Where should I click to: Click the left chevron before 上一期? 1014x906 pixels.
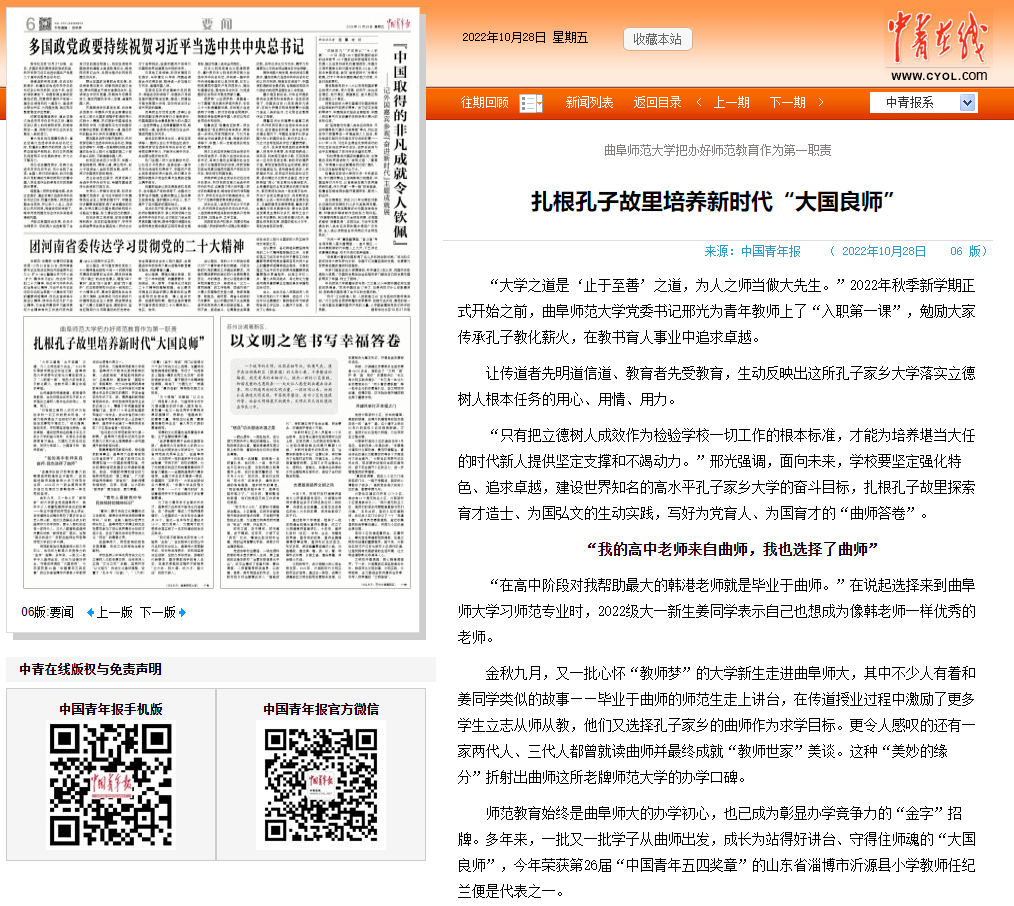click(x=698, y=103)
